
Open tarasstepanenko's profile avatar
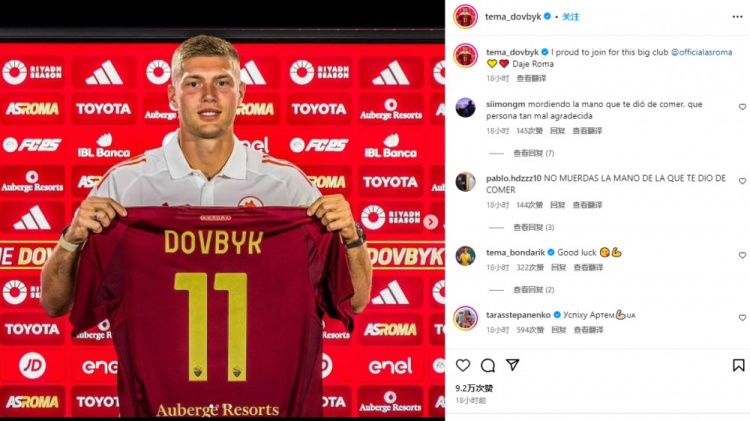pyautogui.click(x=465, y=318)
